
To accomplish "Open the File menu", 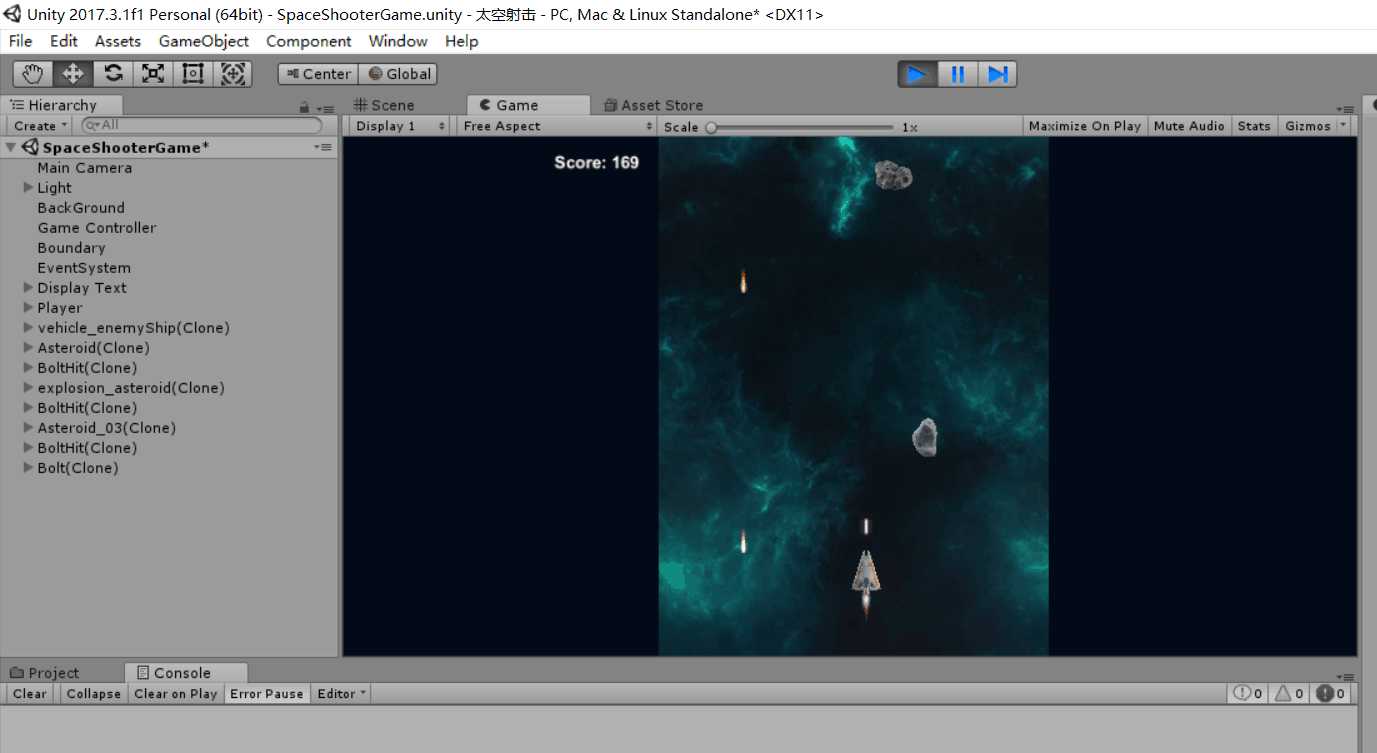I will point(20,41).
